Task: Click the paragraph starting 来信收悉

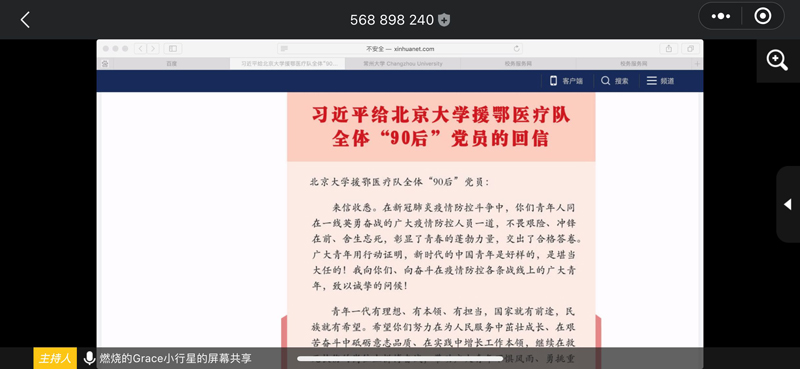Action: pos(446,247)
